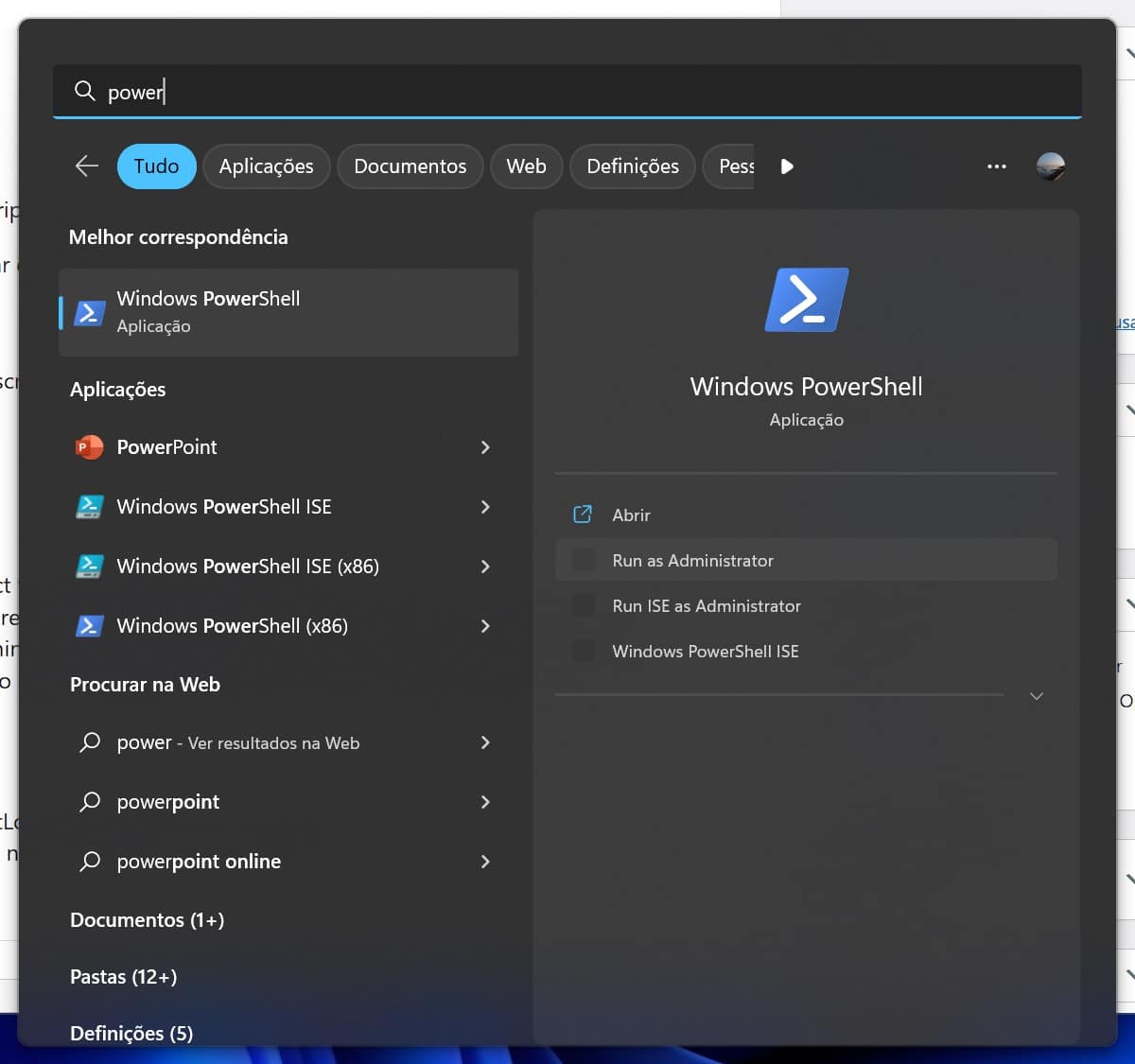Image resolution: width=1135 pixels, height=1064 pixels.
Task: Click the search box containing 'power'
Action: click(567, 92)
